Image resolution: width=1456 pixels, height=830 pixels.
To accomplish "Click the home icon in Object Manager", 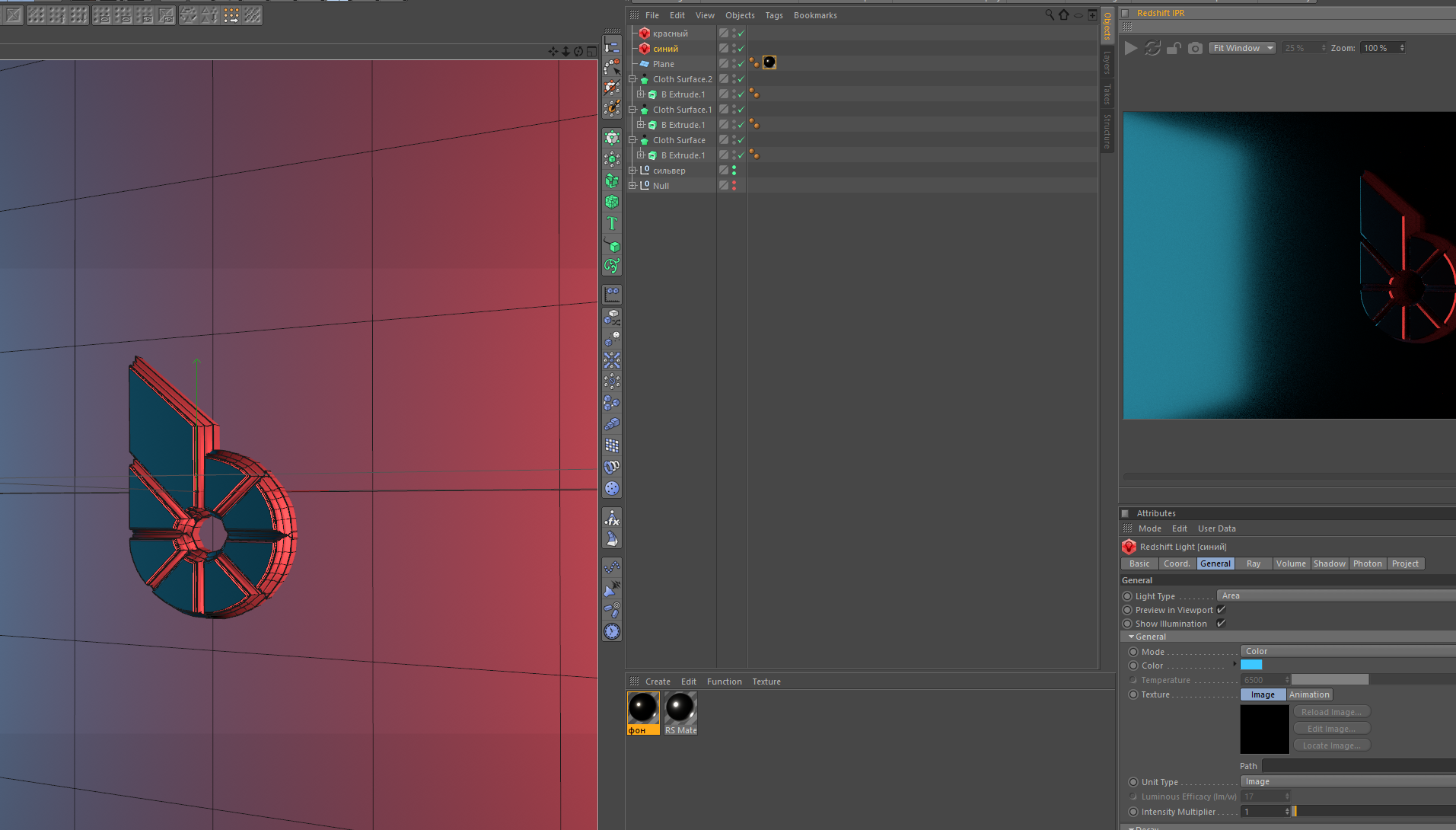I will [x=1064, y=14].
